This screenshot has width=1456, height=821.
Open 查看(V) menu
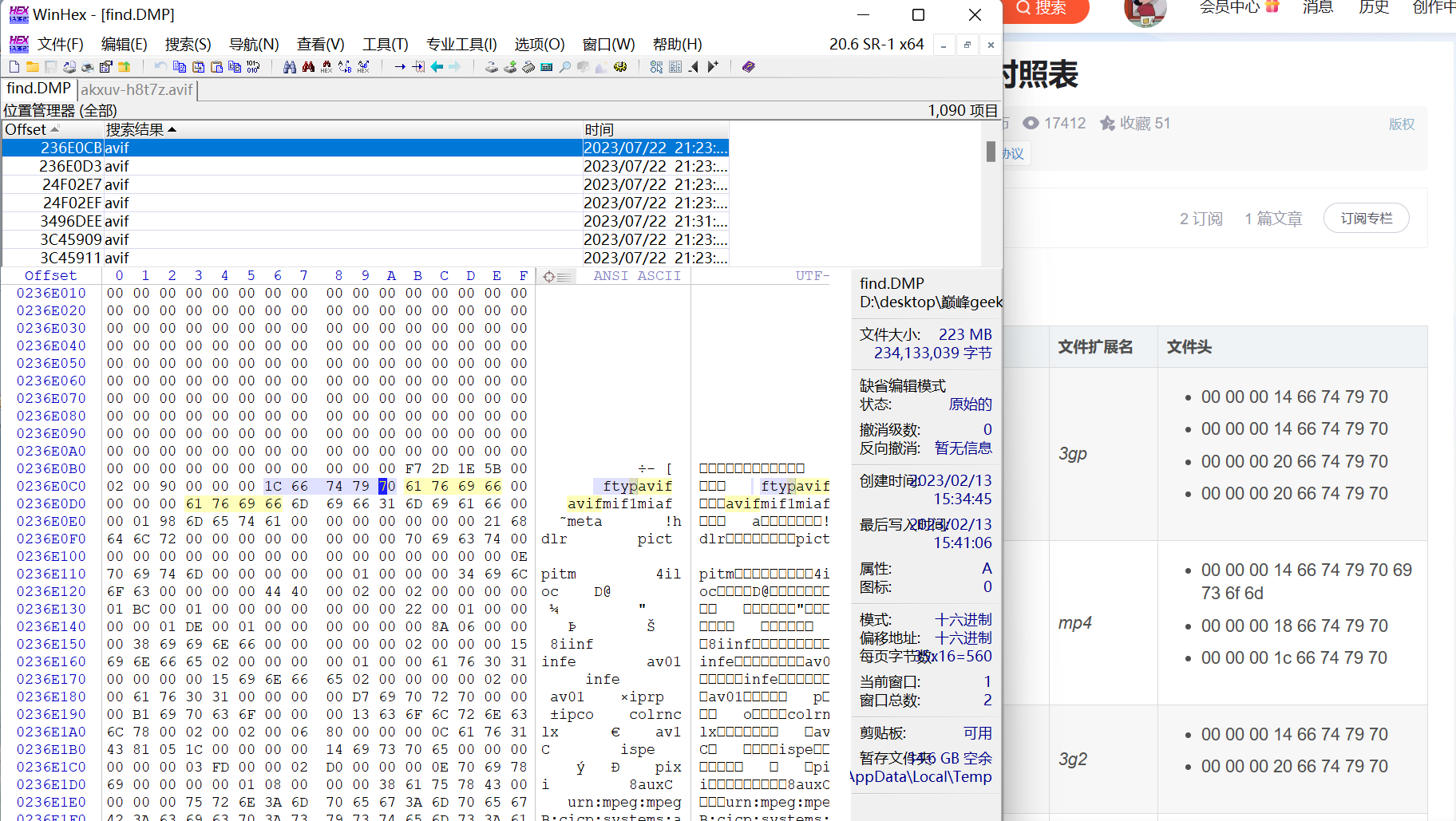pyautogui.click(x=320, y=44)
